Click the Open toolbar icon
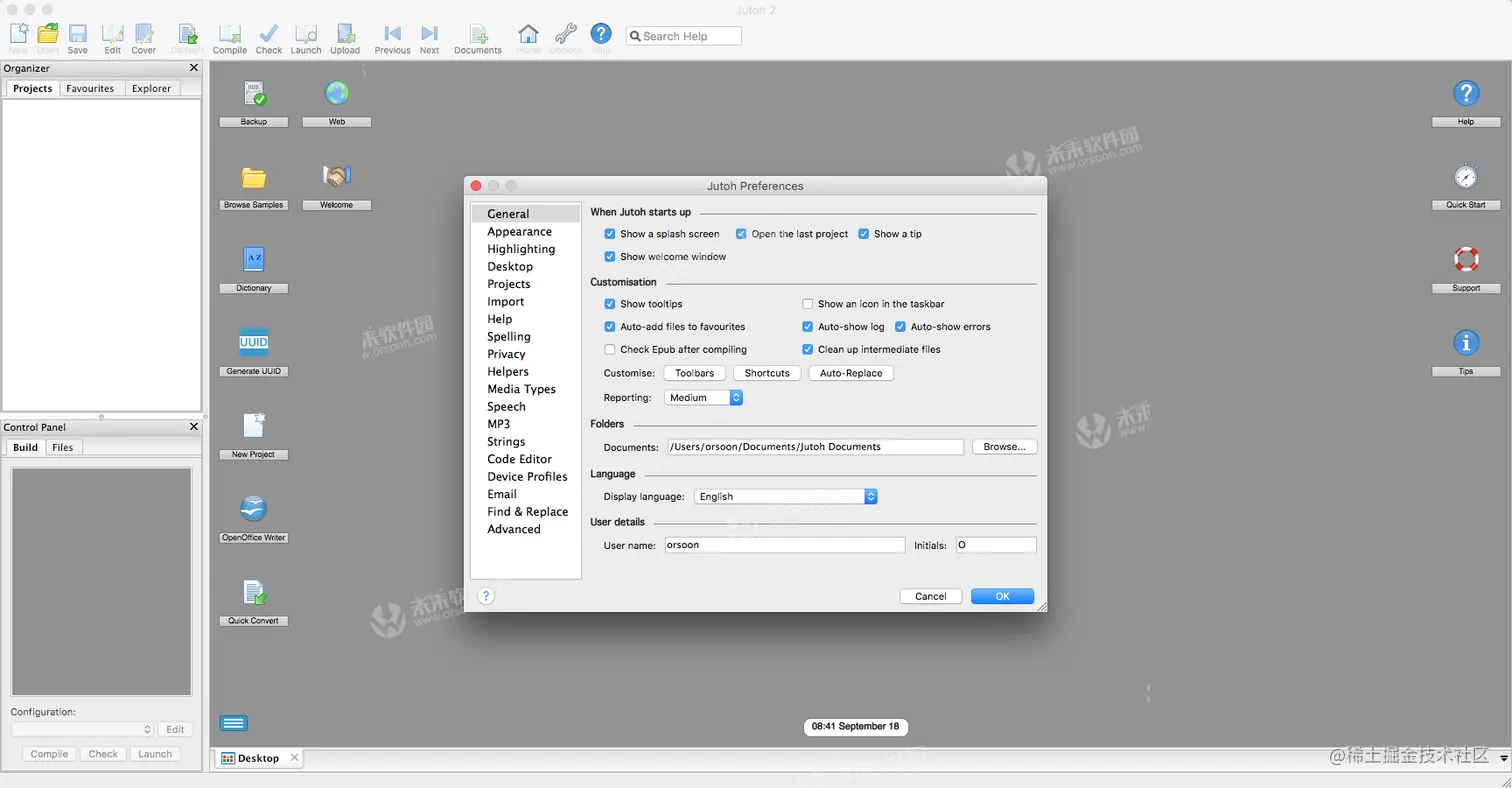1512x788 pixels. pos(47,35)
